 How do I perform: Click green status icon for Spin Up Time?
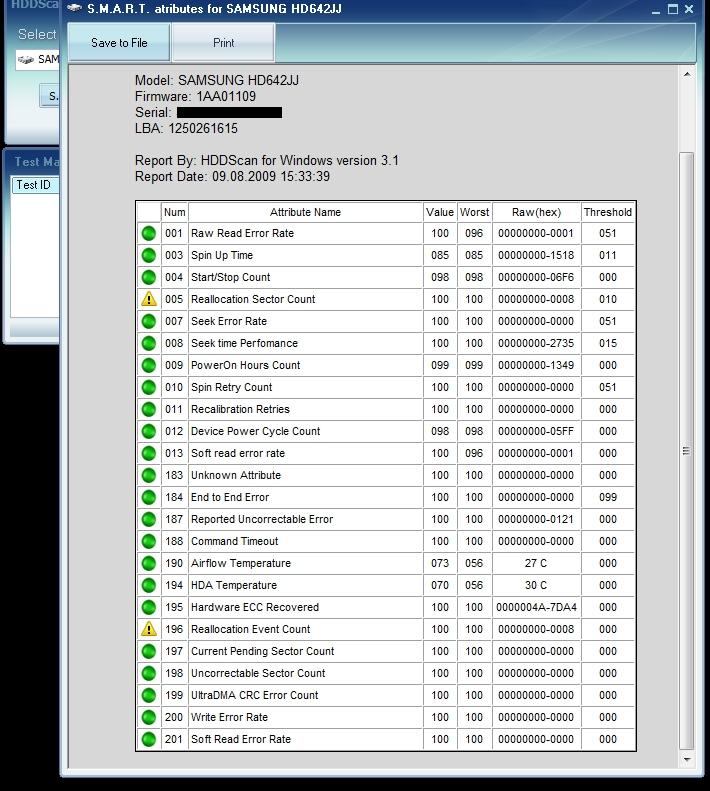[x=149, y=255]
